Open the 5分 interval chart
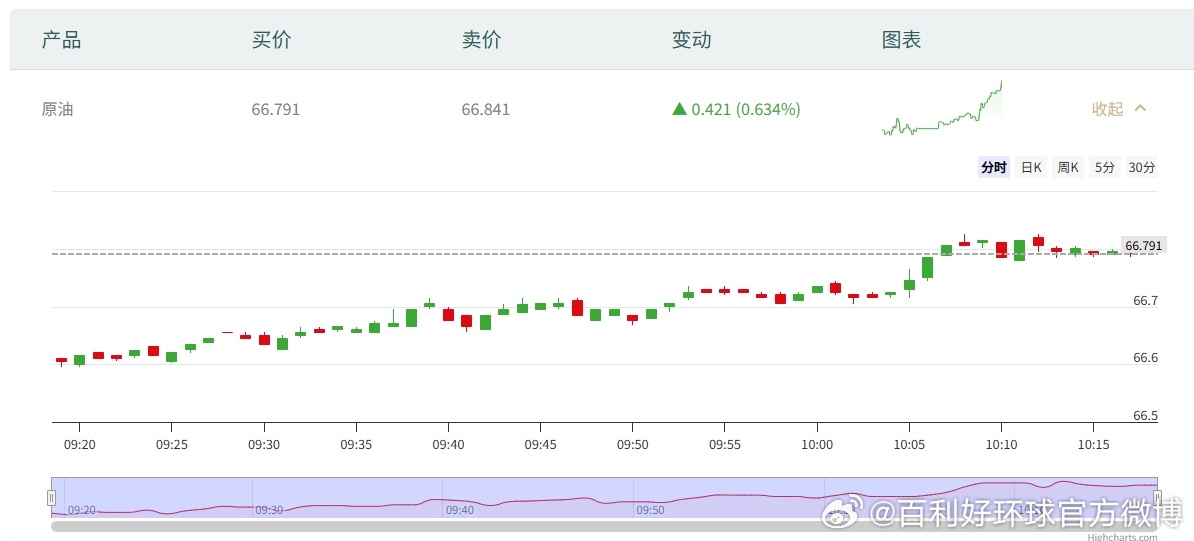The image size is (1194, 541). pyautogui.click(x=1104, y=168)
